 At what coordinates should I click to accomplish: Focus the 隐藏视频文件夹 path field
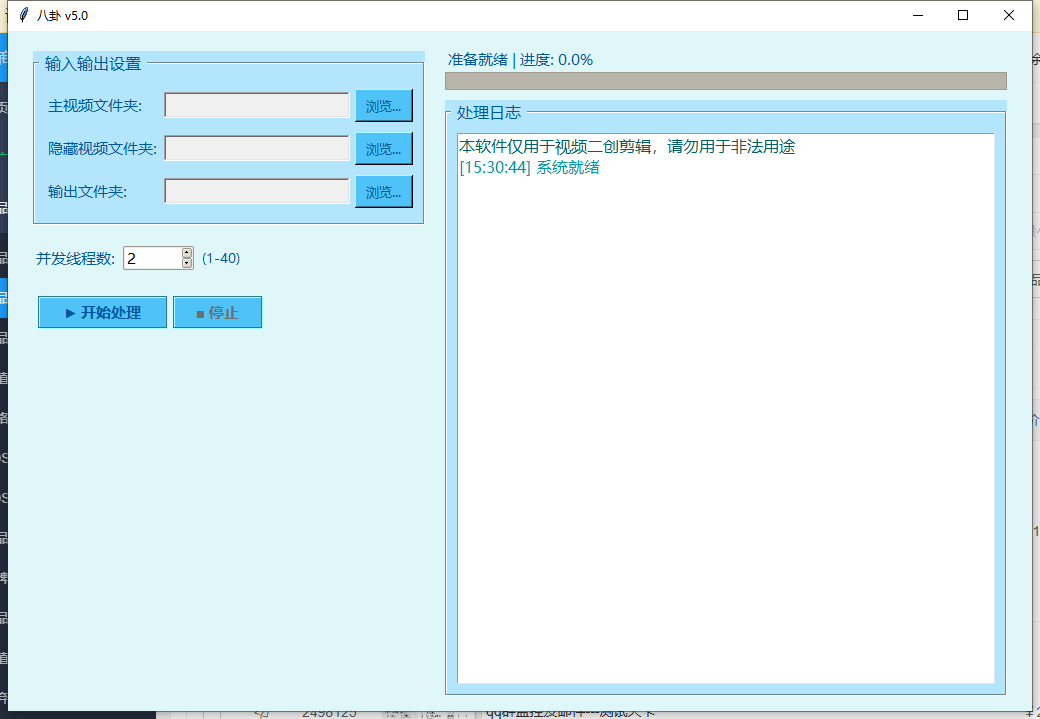click(257, 148)
